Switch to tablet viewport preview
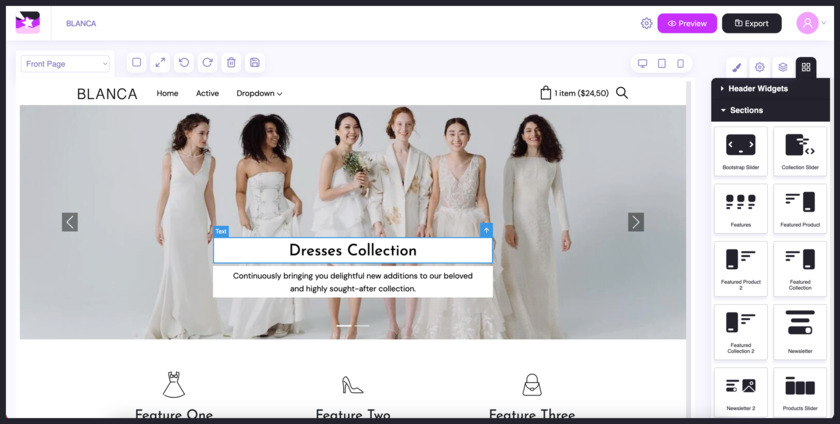The width and height of the screenshot is (840, 424). click(x=662, y=63)
